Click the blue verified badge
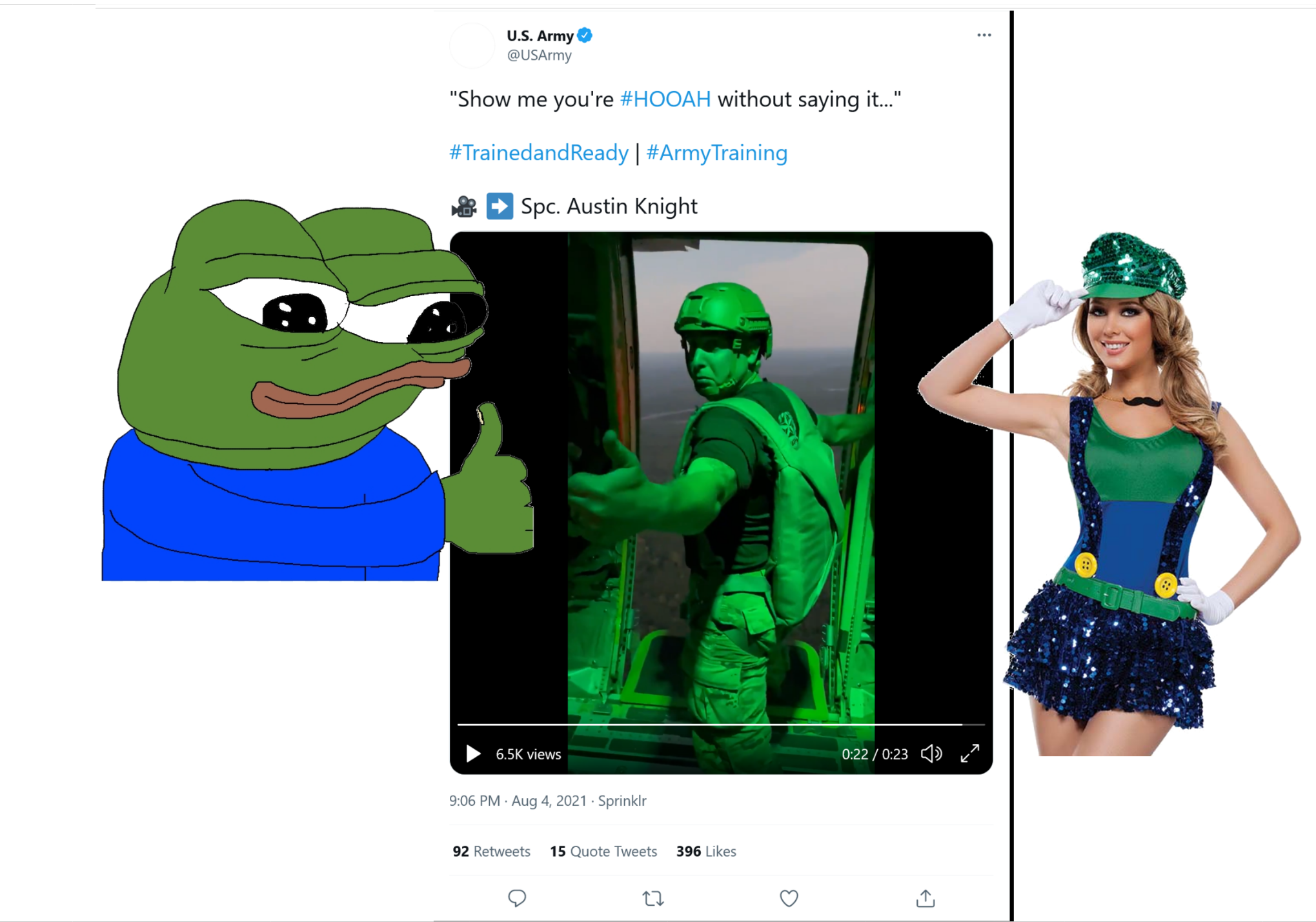Screen dimensions: 1316x922 (x=585, y=35)
